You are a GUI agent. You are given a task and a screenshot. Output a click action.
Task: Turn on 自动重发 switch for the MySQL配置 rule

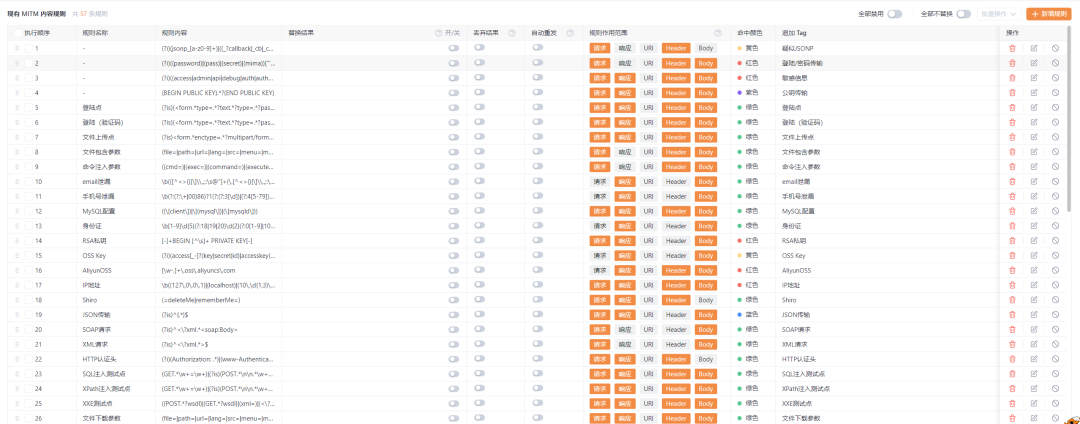pos(538,211)
